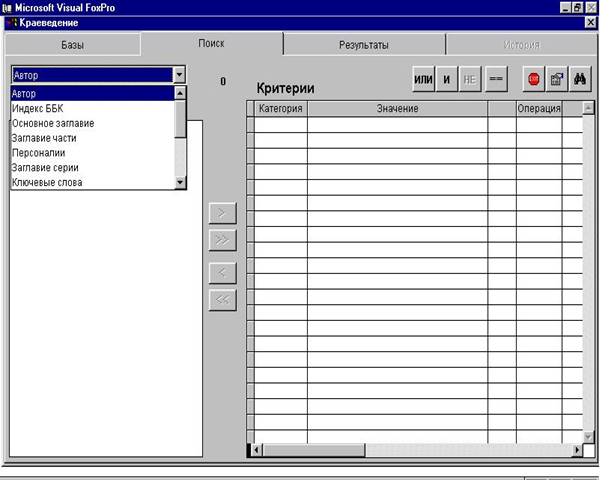Collapse the Автор combo box arrow
The image size is (613, 480).
(x=179, y=74)
